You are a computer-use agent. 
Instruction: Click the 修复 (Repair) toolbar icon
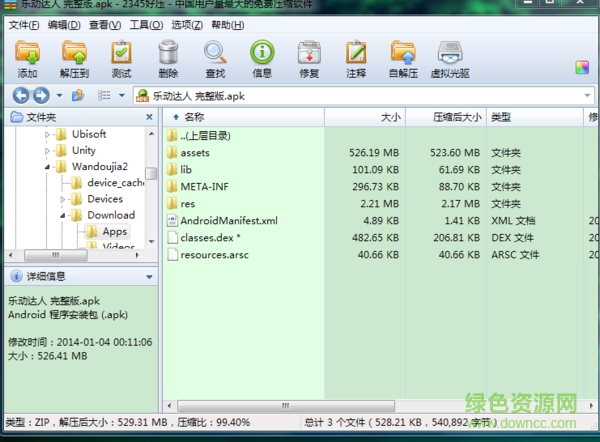point(309,57)
